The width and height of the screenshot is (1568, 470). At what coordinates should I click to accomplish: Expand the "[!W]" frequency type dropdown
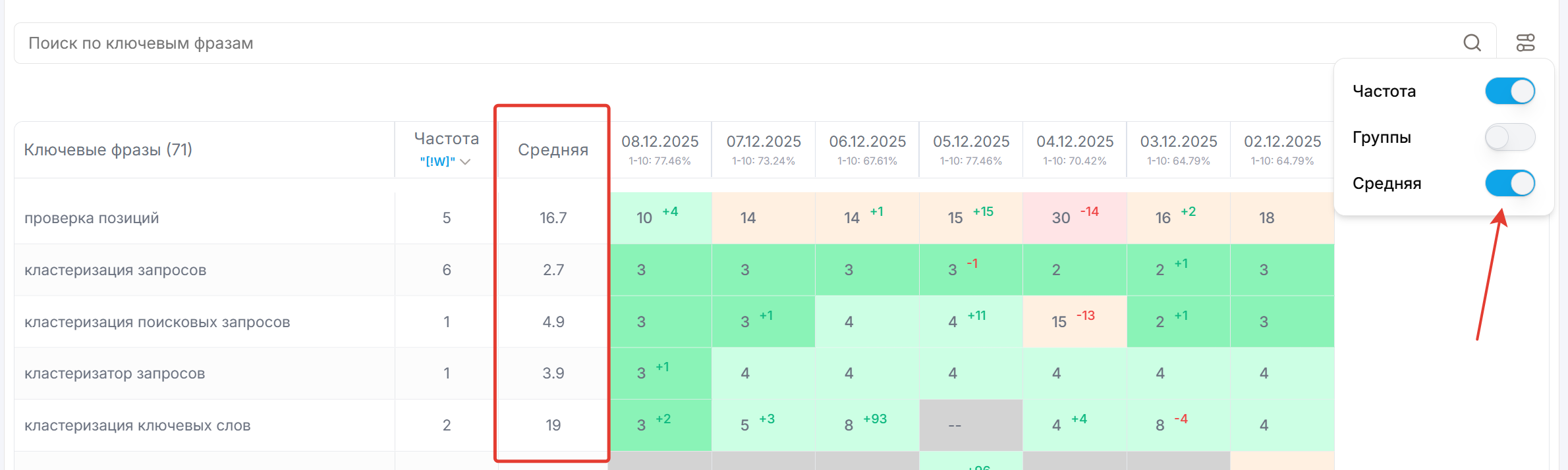coord(446,162)
